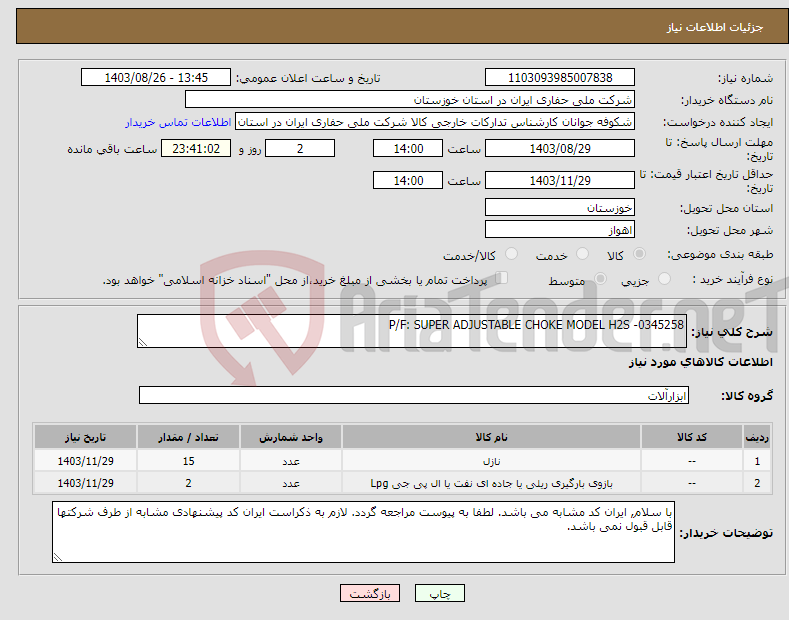Click the گروه کالا field ابزارآلات
Image resolution: width=789 pixels, height=620 pixels.
pos(414,395)
